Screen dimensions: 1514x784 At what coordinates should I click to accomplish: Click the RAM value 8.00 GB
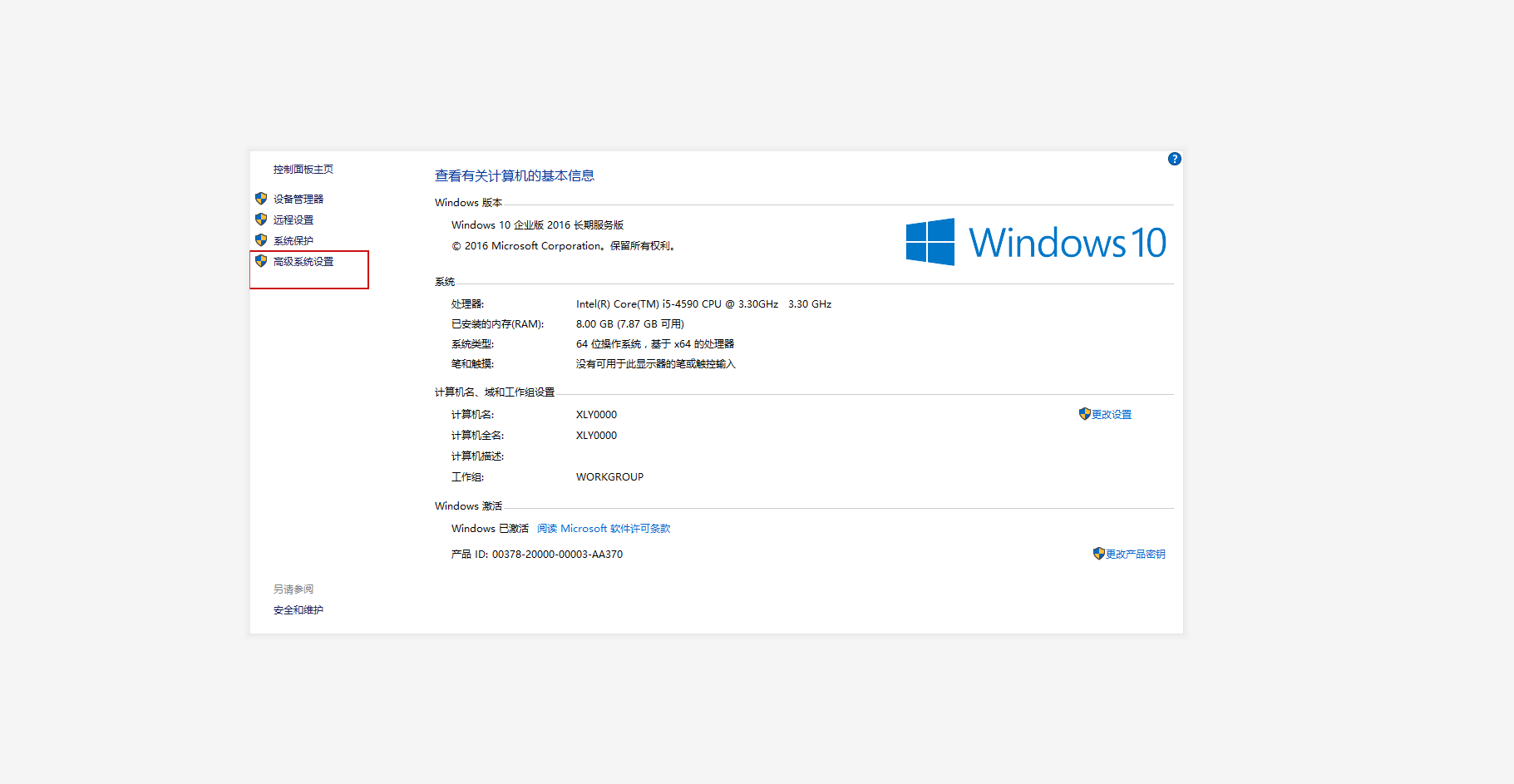(x=630, y=324)
